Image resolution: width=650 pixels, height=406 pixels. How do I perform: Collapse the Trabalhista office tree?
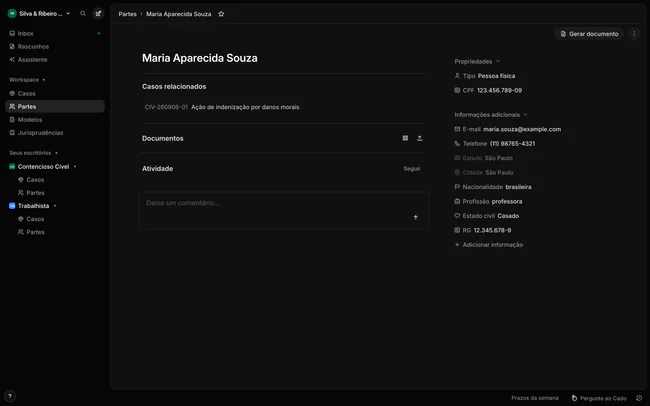(x=55, y=206)
